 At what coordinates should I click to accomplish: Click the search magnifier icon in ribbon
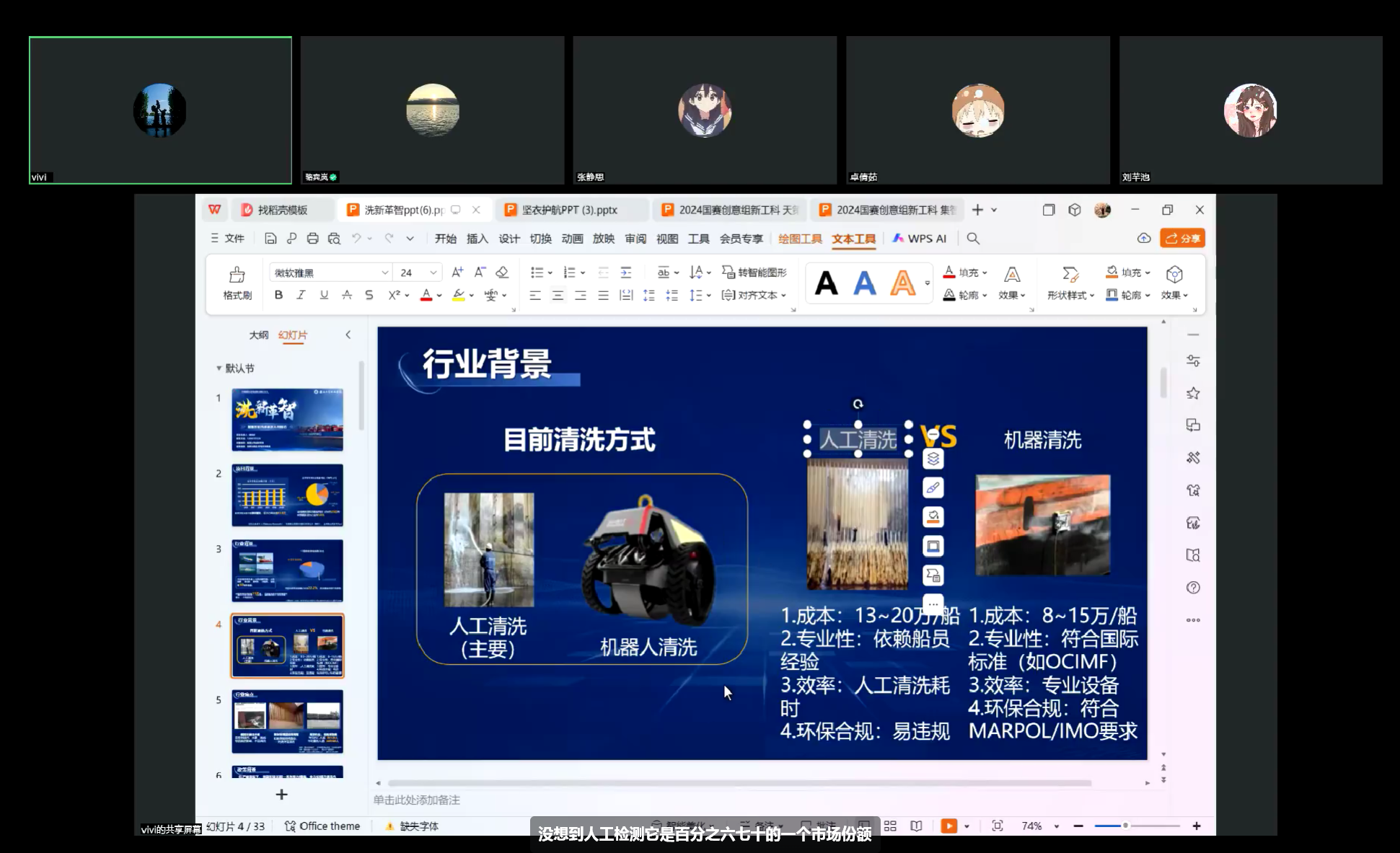click(x=973, y=239)
